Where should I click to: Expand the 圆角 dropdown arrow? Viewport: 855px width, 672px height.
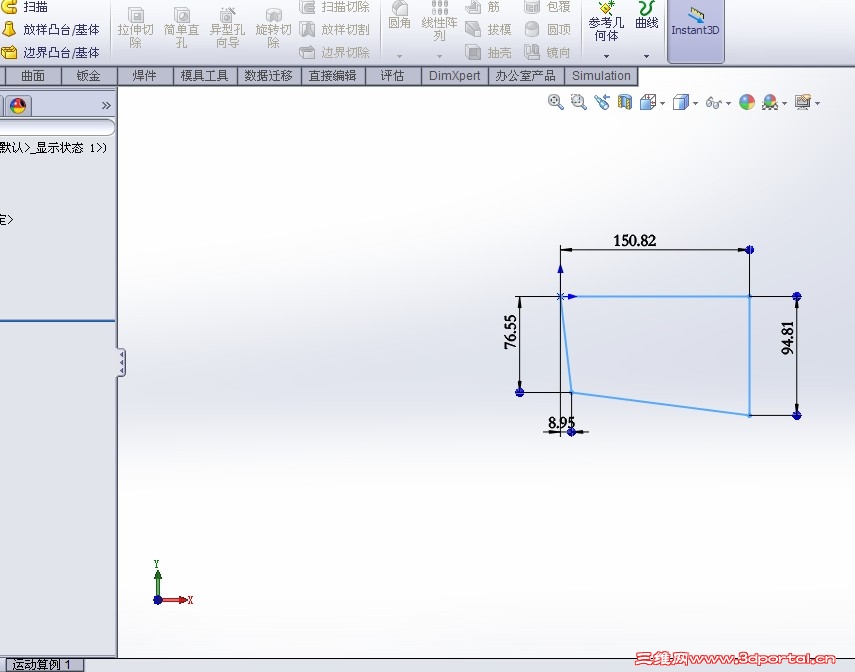click(x=399, y=56)
